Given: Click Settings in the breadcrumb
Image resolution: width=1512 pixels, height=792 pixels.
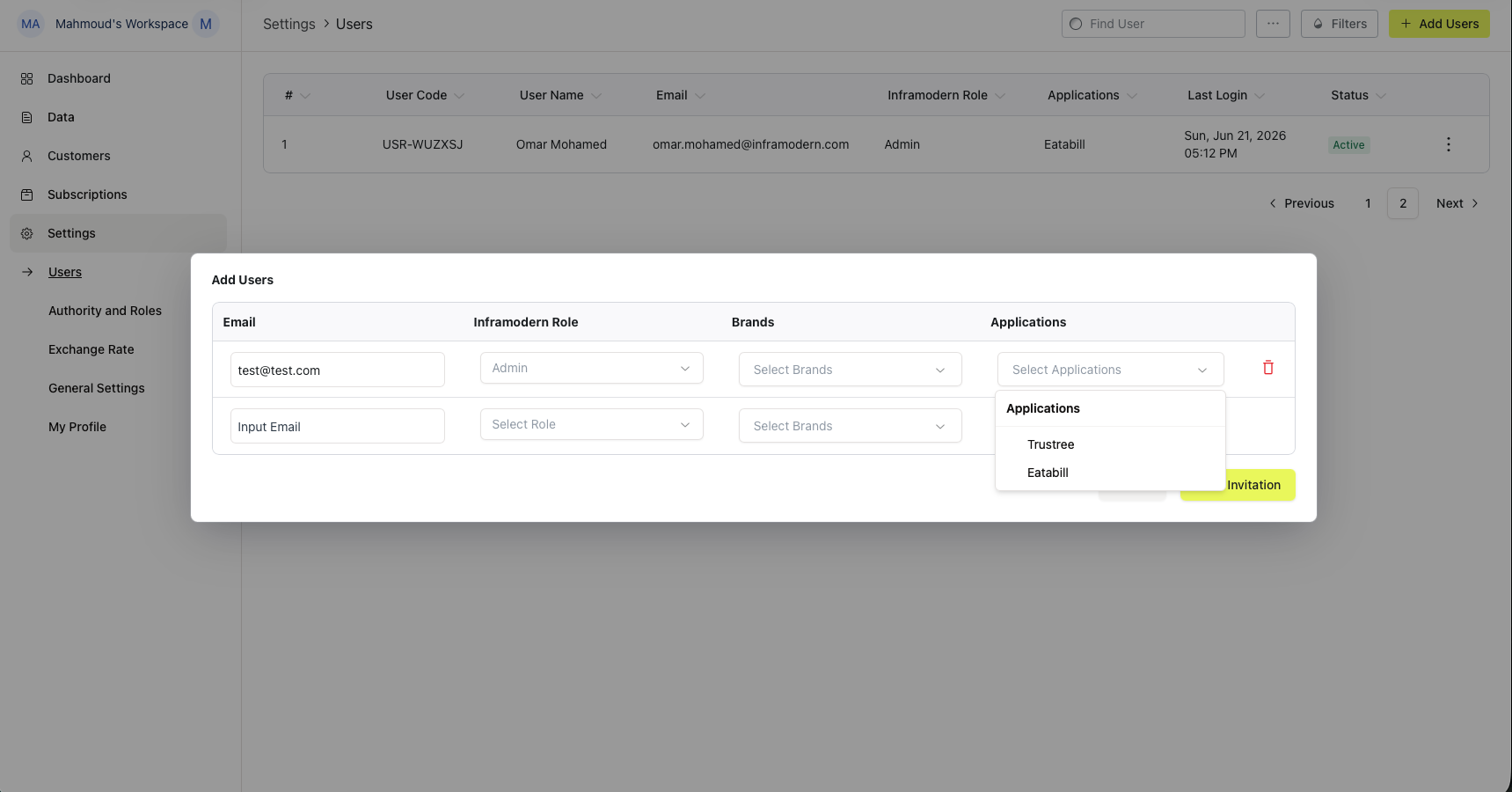Looking at the screenshot, I should pos(289,24).
